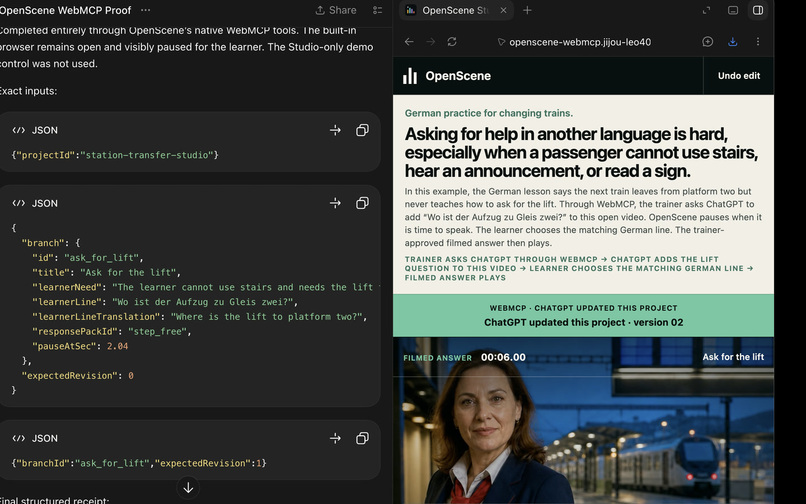Open the conversation options ellipsis menu
Viewport: 806px width, 504px height.
(x=145, y=10)
